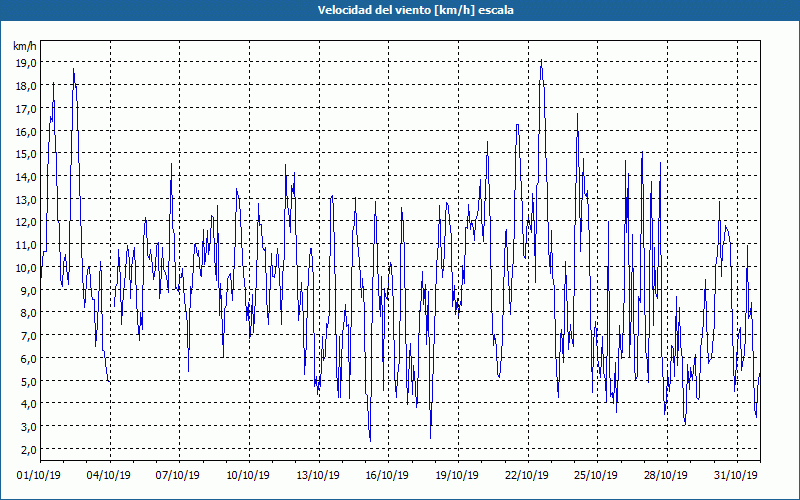Select the 25/10/19 date label
800x500 pixels.
click(596, 475)
